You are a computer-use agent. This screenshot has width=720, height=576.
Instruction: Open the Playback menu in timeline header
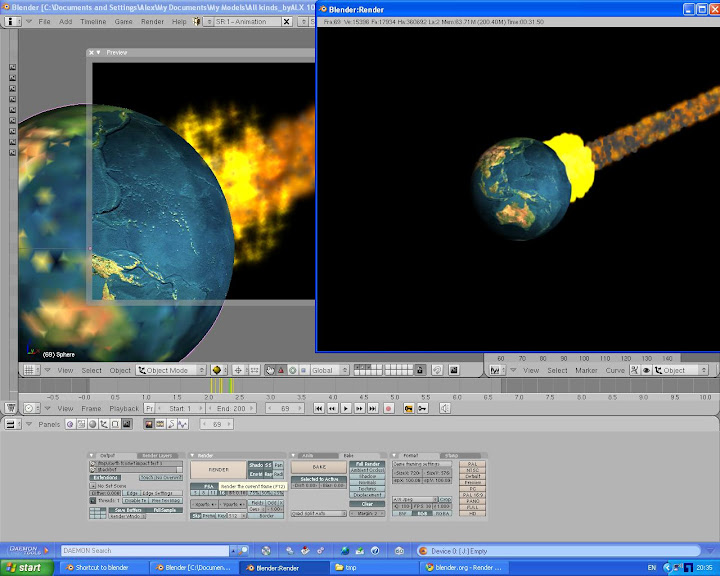[124, 408]
